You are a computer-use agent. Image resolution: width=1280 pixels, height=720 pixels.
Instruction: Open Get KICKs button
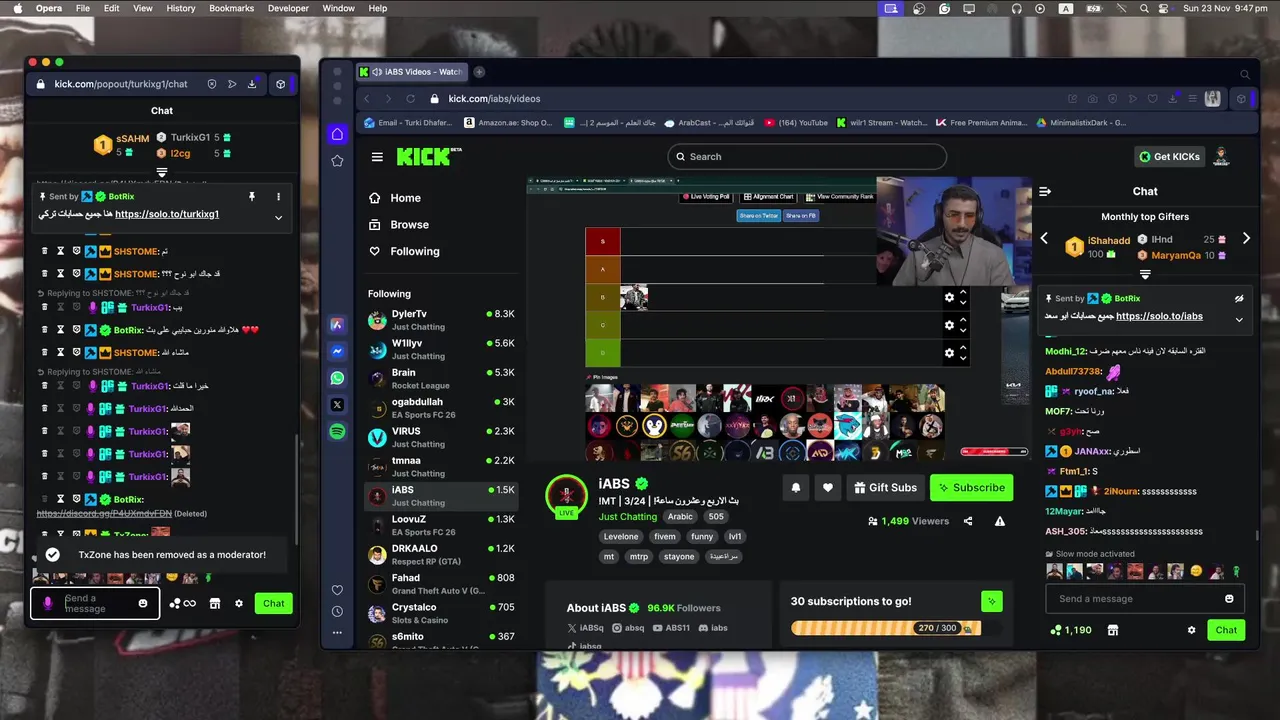point(1169,156)
